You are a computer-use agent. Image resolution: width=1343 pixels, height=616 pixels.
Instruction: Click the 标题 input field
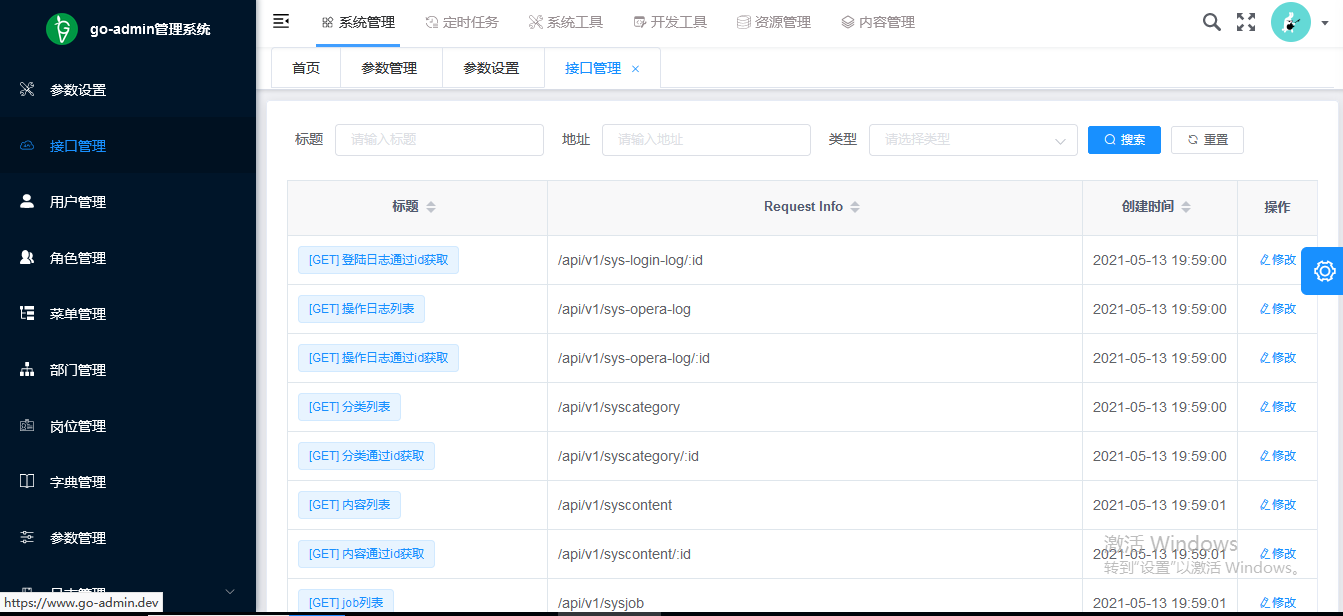438,140
